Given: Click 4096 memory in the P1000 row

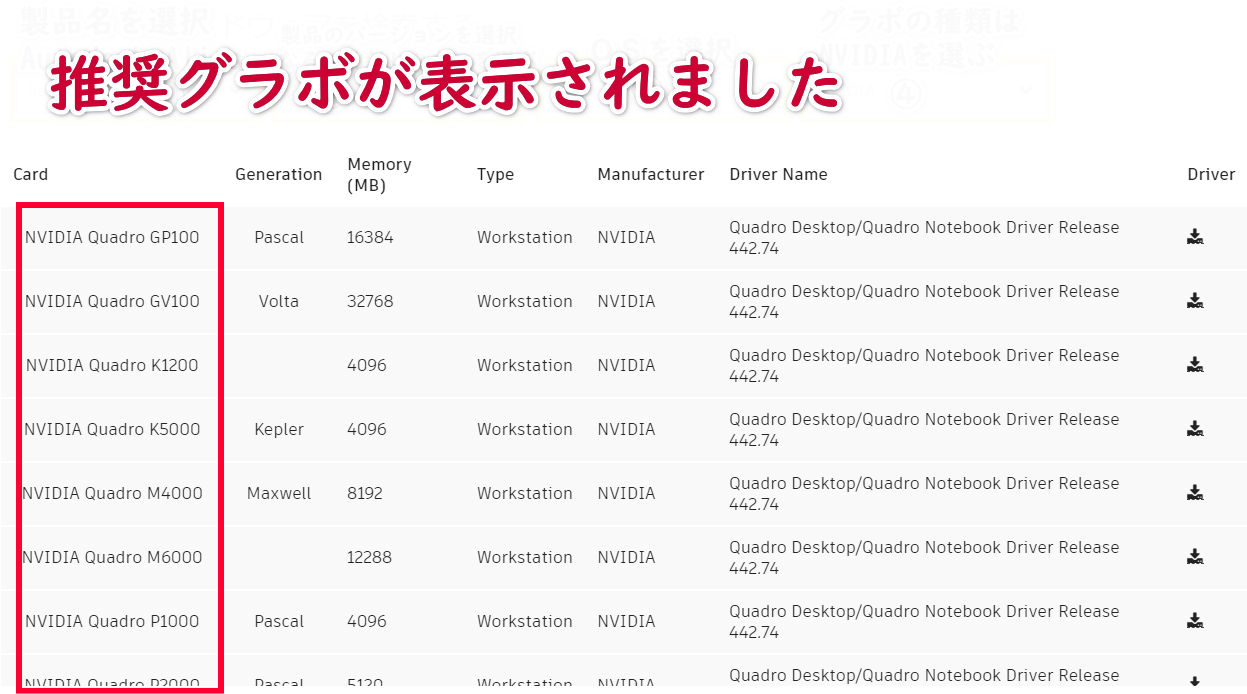Looking at the screenshot, I should 367,621.
